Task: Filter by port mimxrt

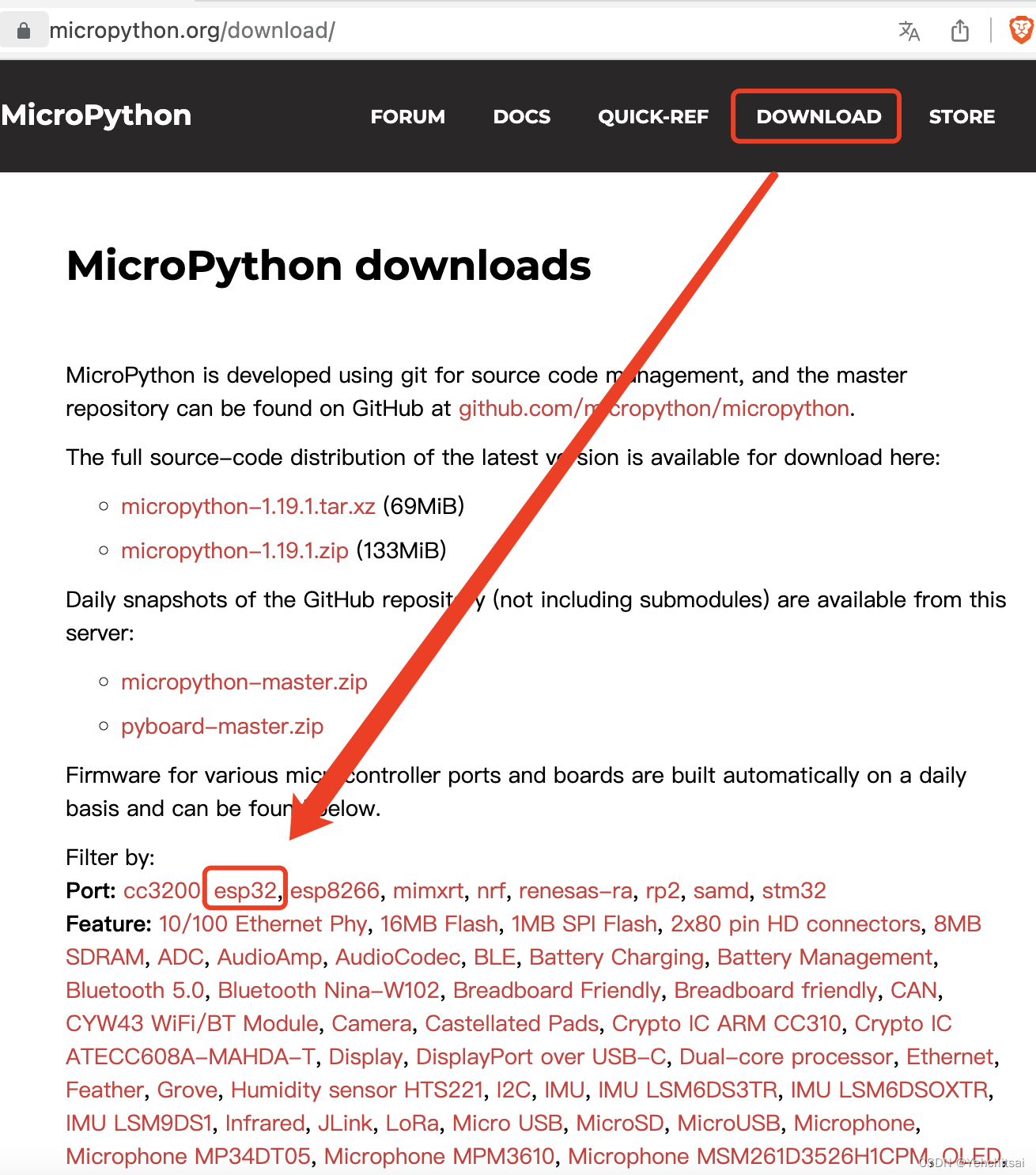Action: coord(429,891)
